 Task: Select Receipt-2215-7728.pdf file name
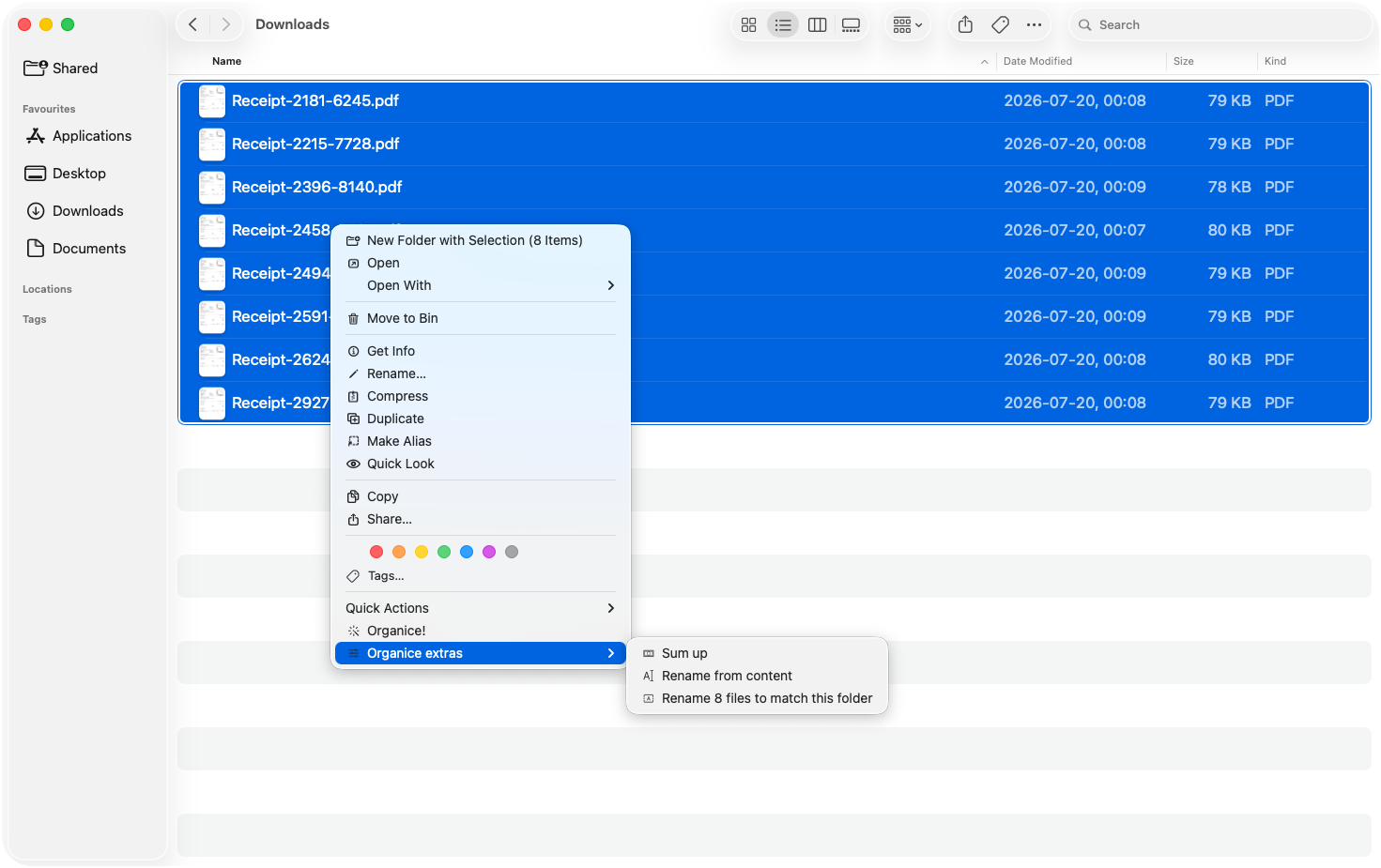click(315, 144)
